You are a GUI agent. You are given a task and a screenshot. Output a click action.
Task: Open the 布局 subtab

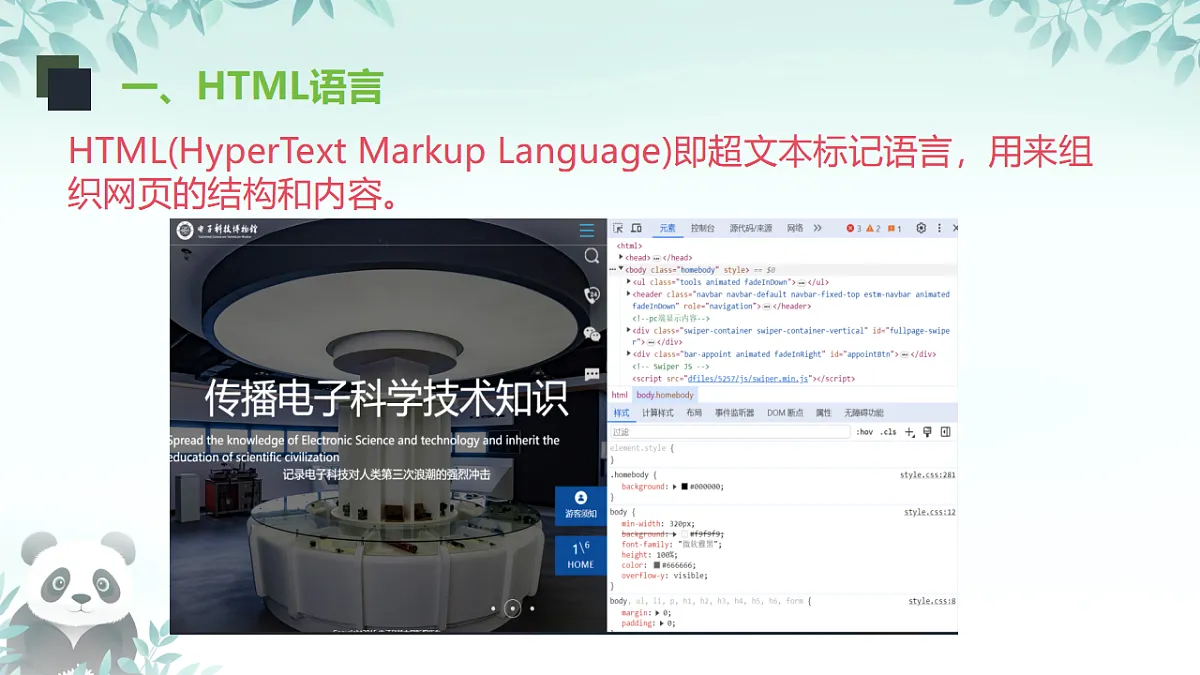point(694,413)
